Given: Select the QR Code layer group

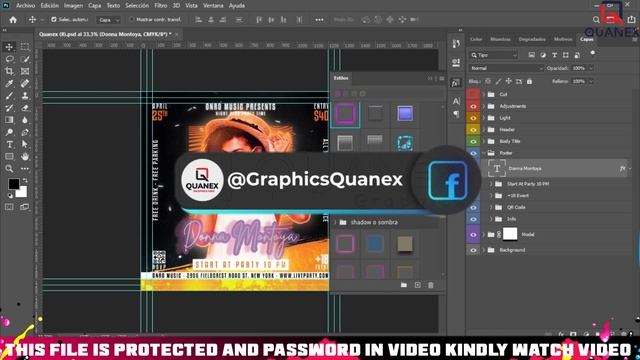Looking at the screenshot, I should click(555, 207).
